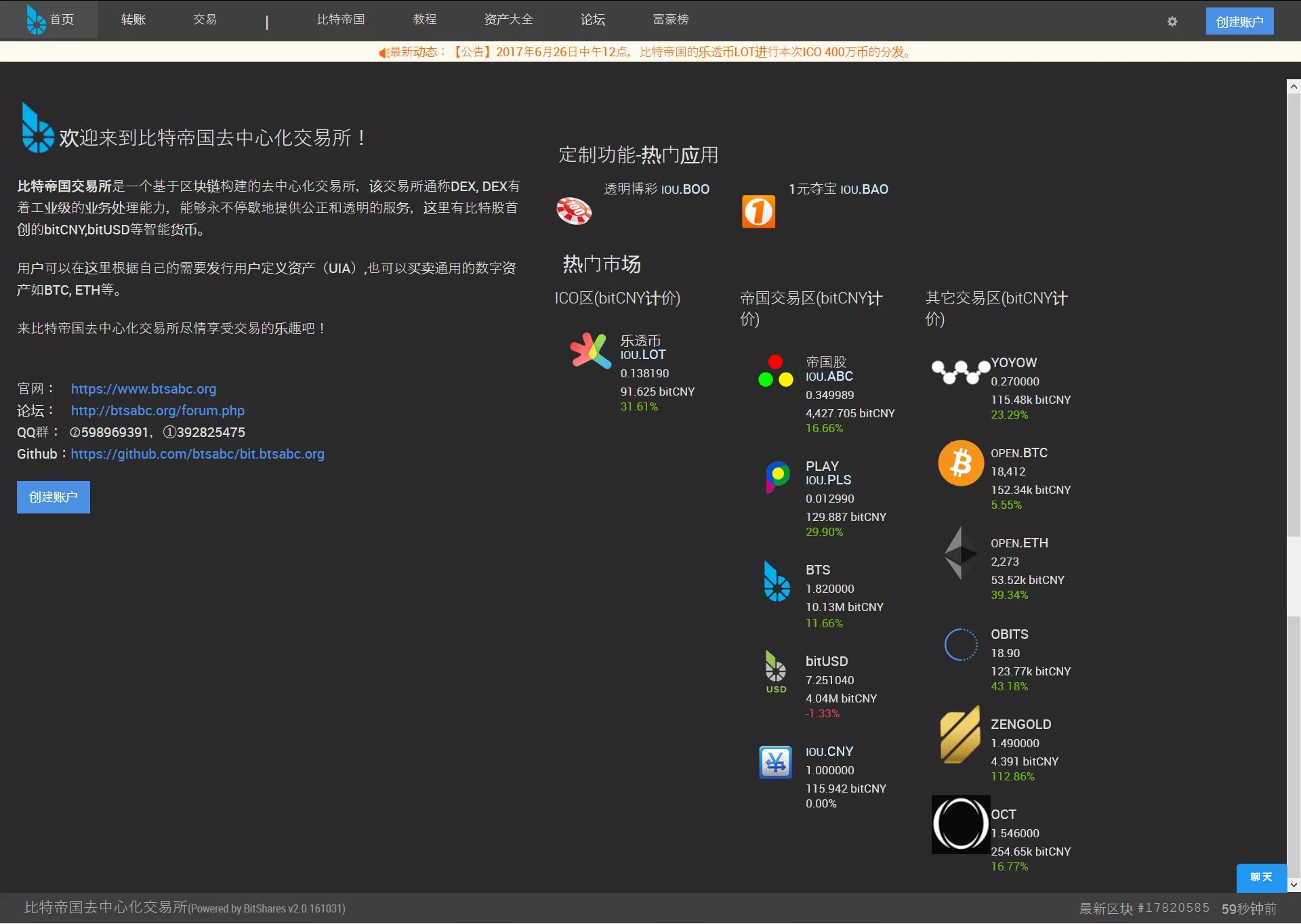Open the BTS market name
The height and width of the screenshot is (924, 1301).
tap(818, 570)
